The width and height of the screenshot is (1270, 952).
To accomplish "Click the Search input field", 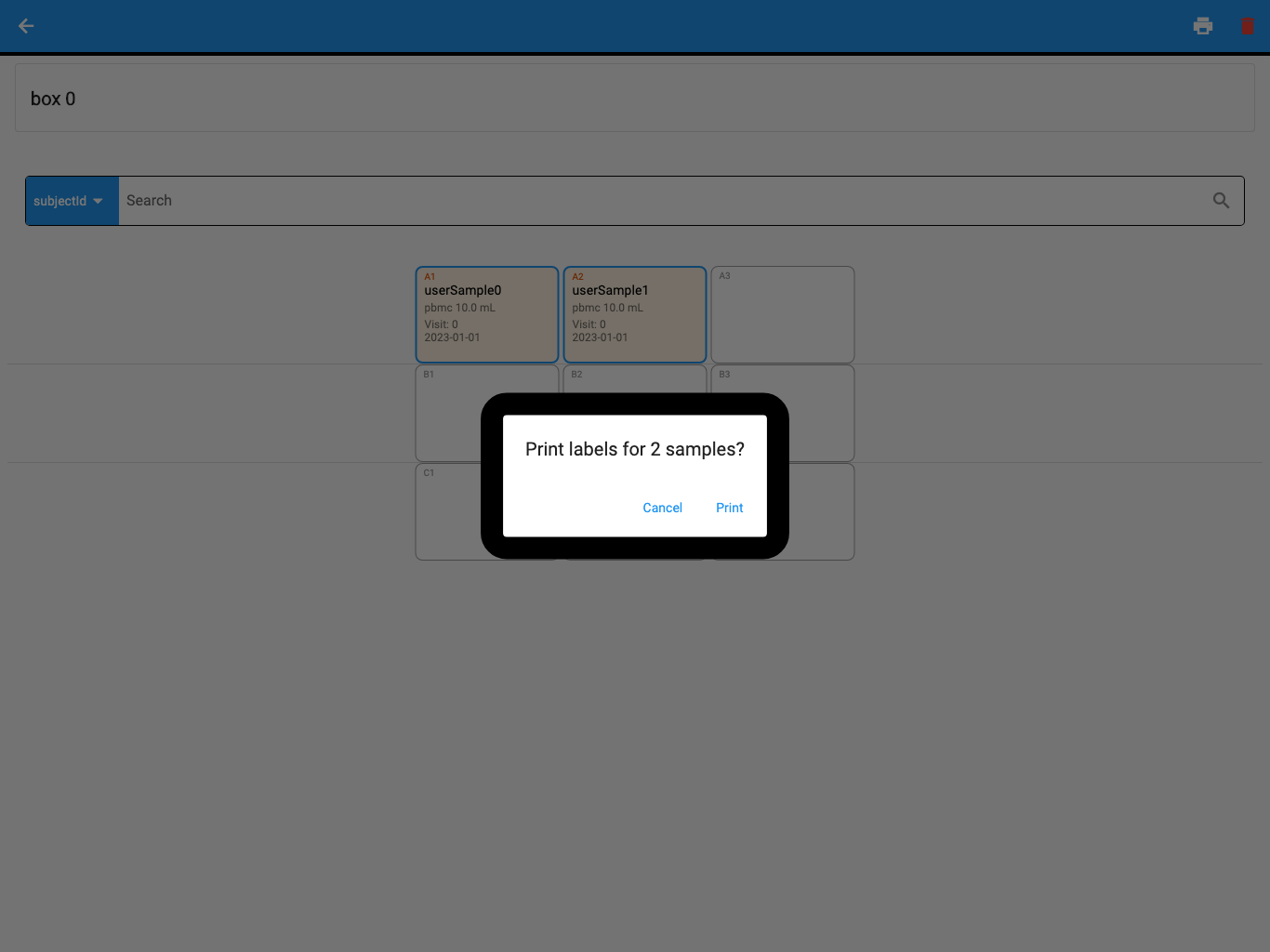I will 664,201.
